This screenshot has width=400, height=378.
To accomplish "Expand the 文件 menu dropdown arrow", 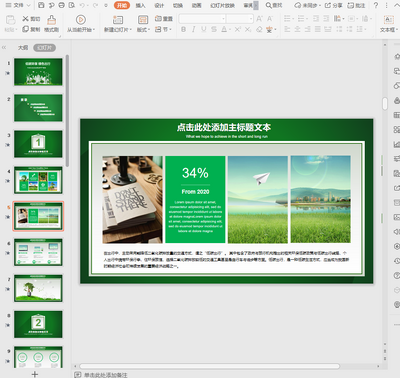I will 28,5.
